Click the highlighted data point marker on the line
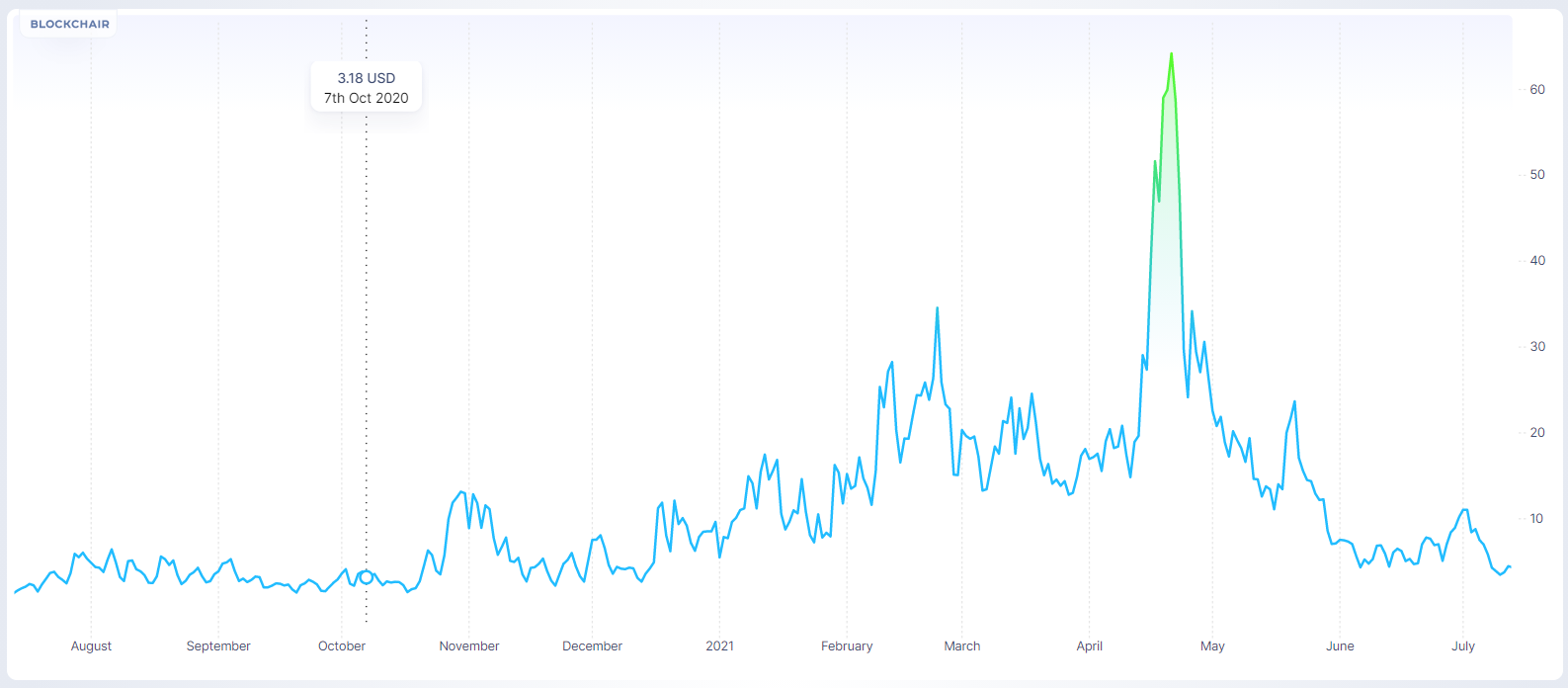This screenshot has width=1568, height=688. coord(367,577)
